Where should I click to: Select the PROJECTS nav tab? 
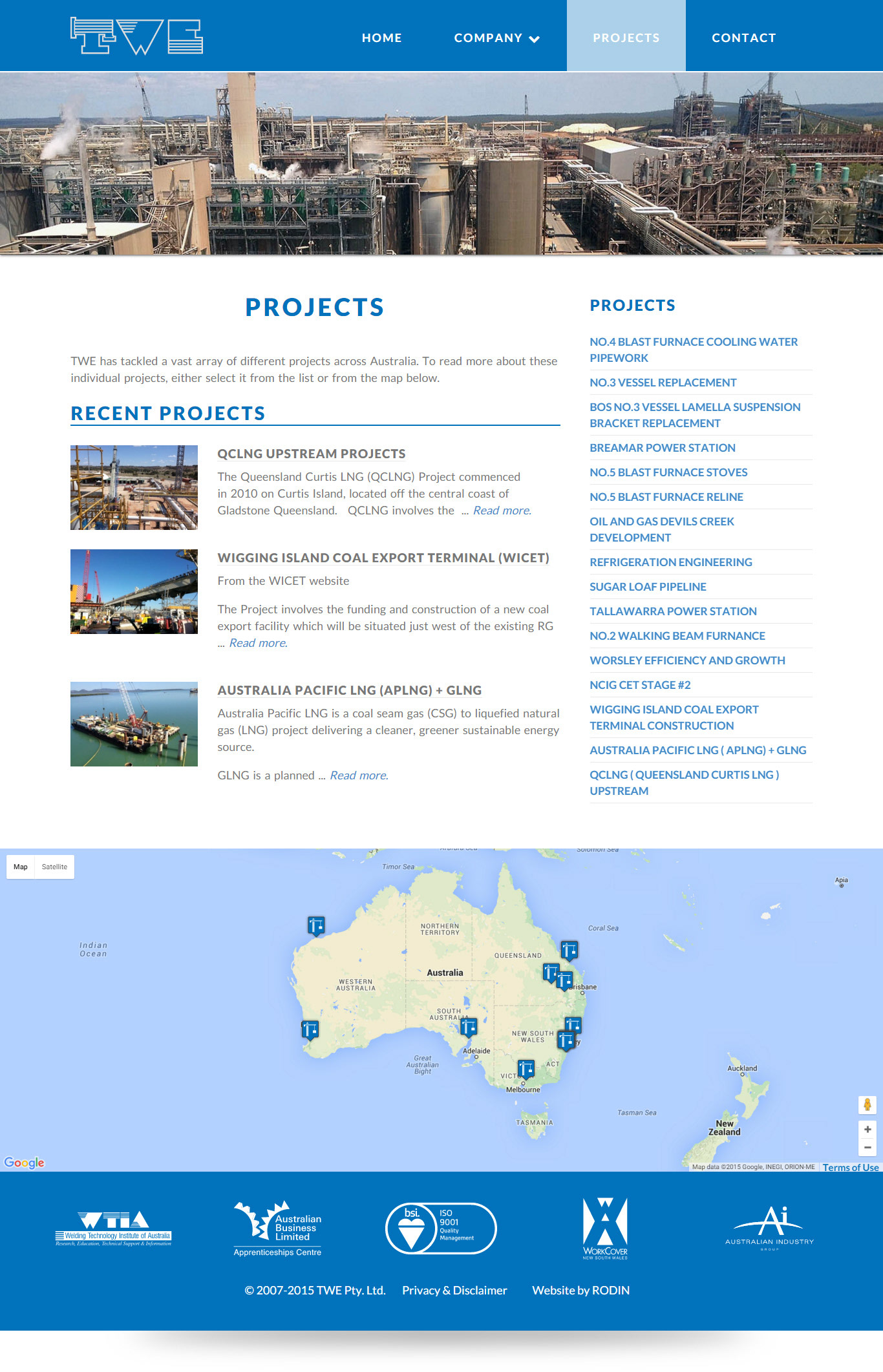(626, 36)
